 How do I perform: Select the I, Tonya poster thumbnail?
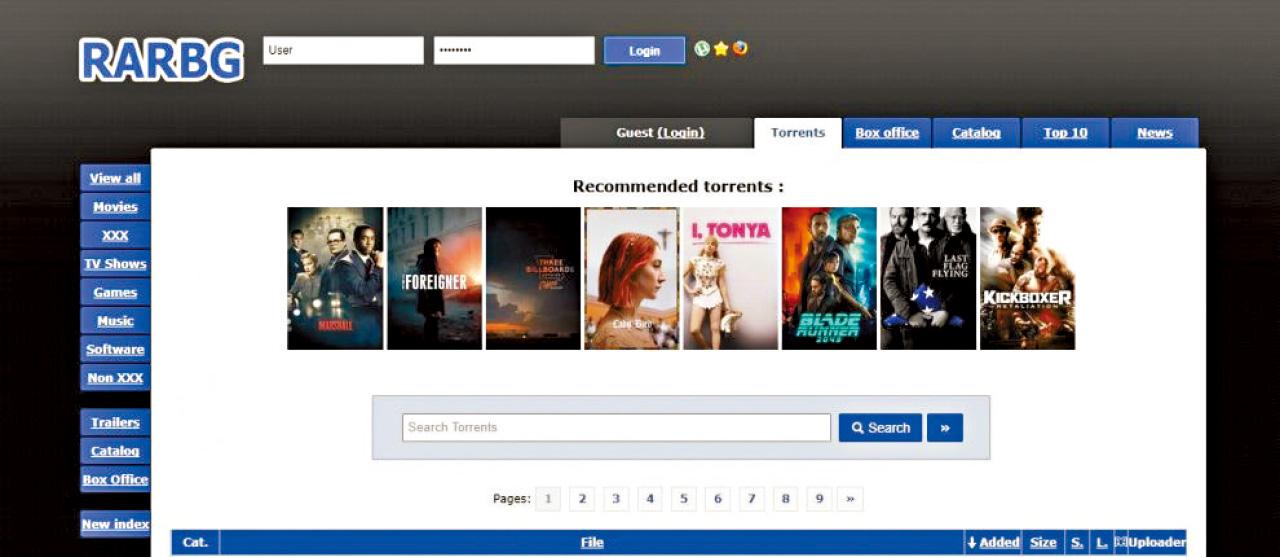(x=730, y=278)
